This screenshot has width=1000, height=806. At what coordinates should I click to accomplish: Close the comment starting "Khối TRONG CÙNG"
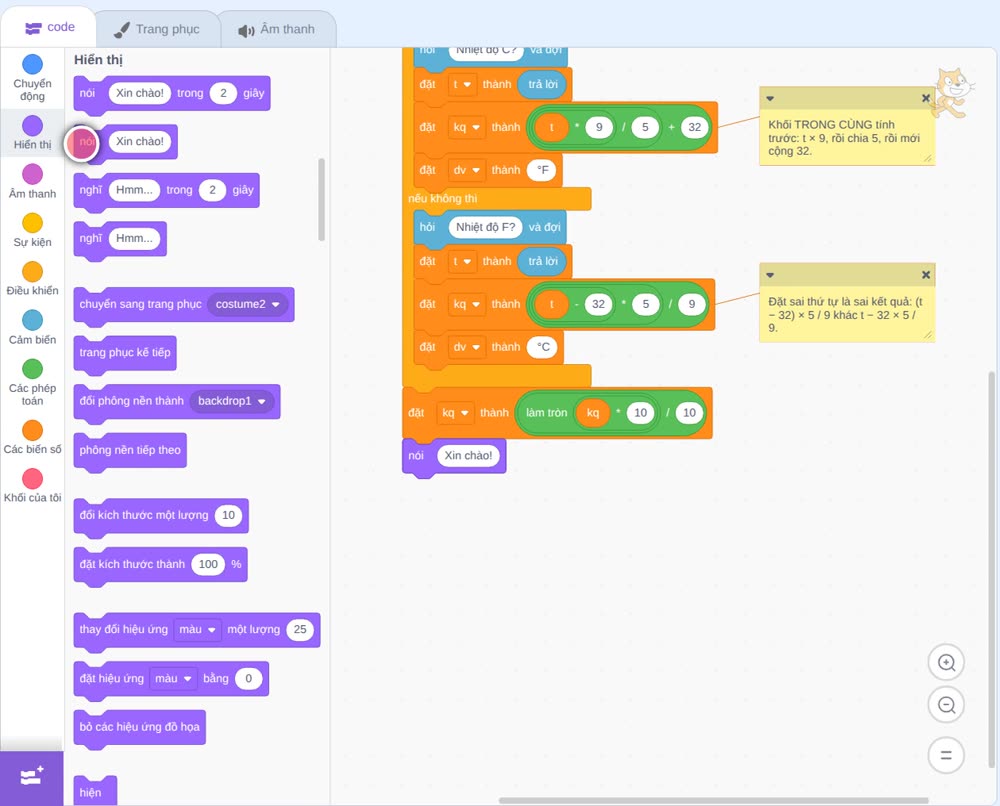pyautogui.click(x=925, y=98)
